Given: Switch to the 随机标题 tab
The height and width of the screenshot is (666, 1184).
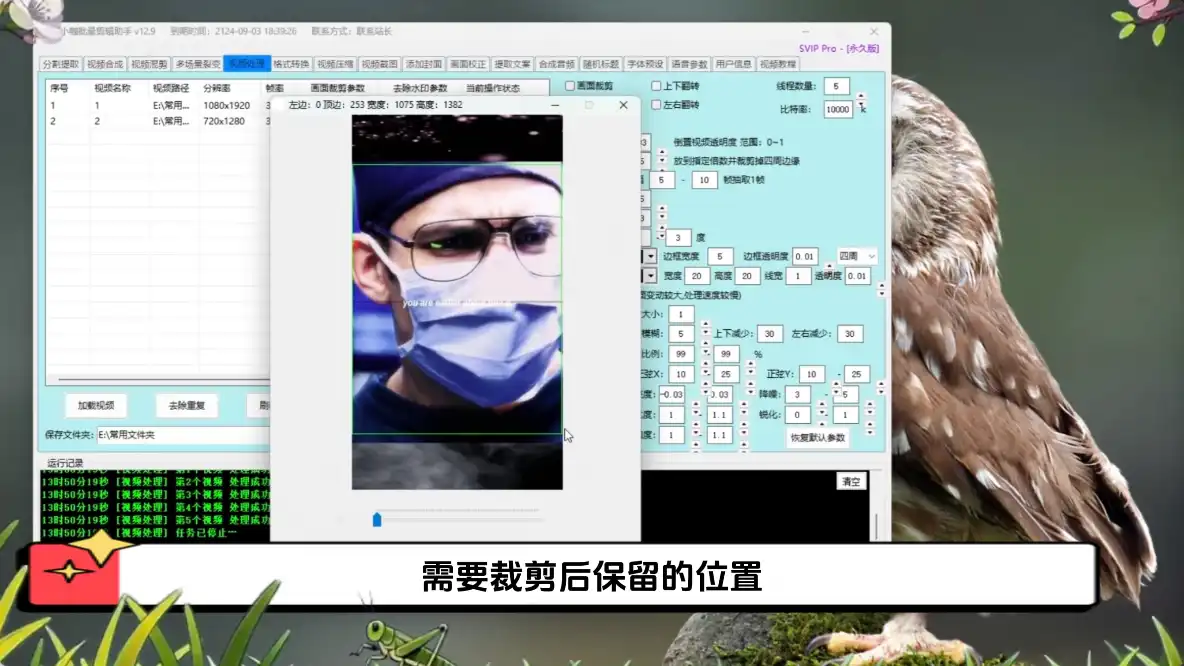Looking at the screenshot, I should pos(601,64).
